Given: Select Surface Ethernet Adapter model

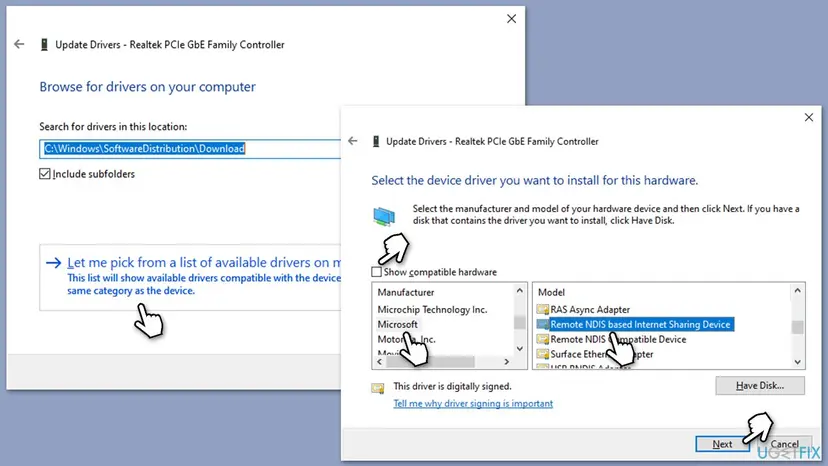Looking at the screenshot, I should tap(601, 354).
